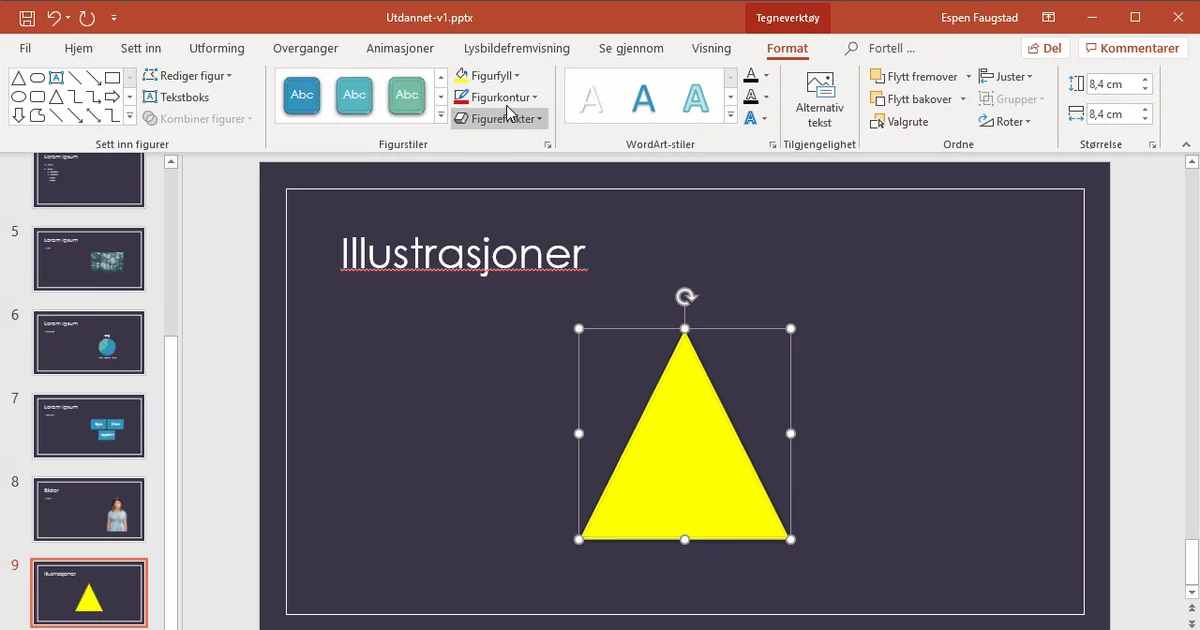Open Rediger figur dropdown
Image resolution: width=1200 pixels, height=630 pixels.
[187, 76]
